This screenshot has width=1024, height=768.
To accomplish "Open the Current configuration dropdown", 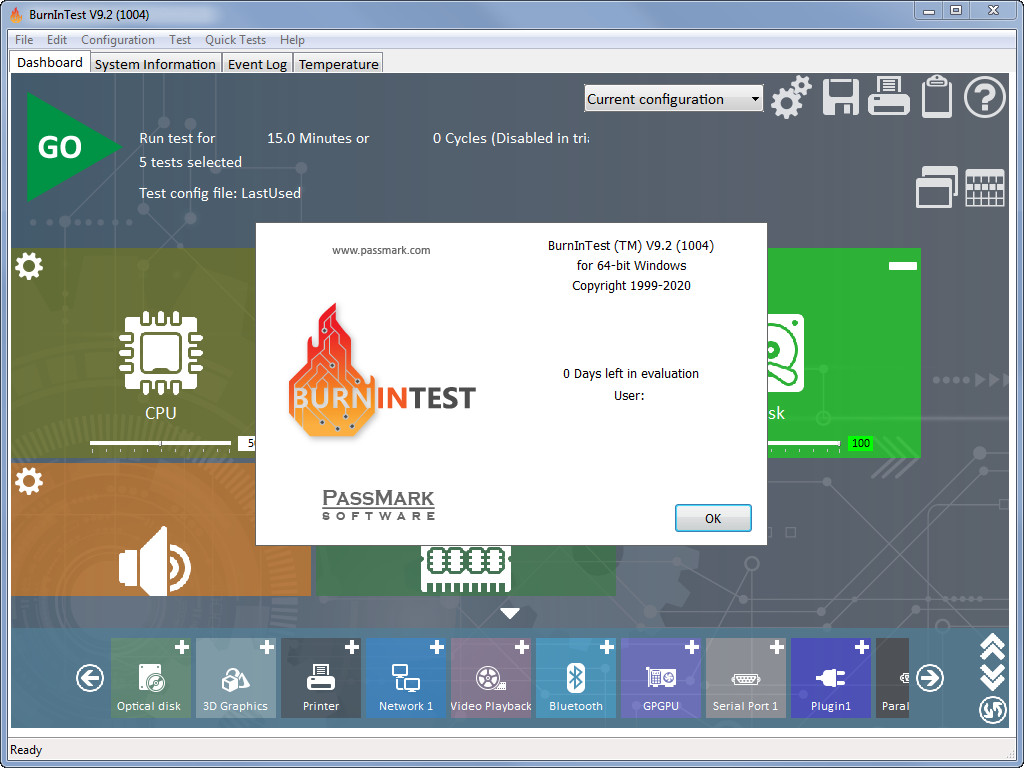I will [x=673, y=99].
